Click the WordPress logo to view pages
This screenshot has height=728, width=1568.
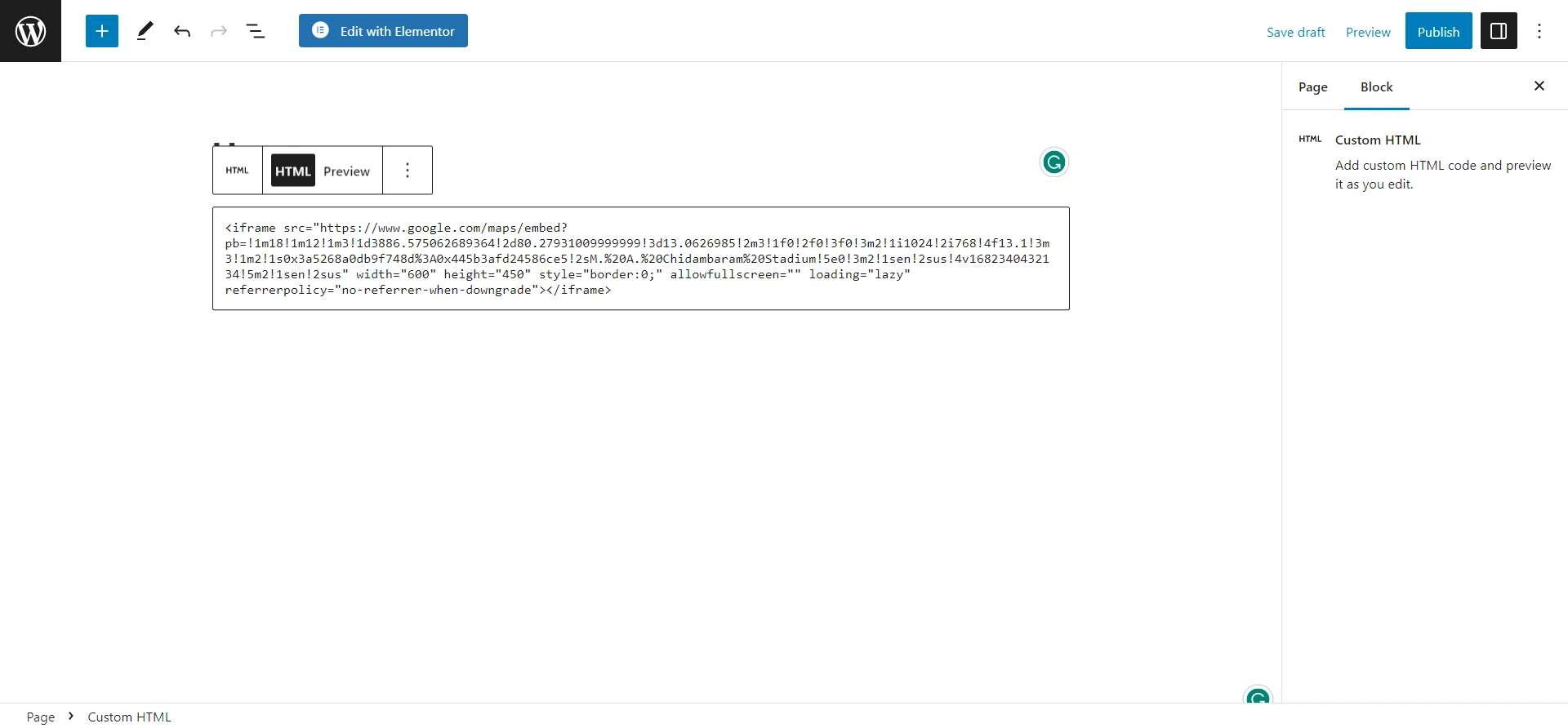[x=30, y=31]
